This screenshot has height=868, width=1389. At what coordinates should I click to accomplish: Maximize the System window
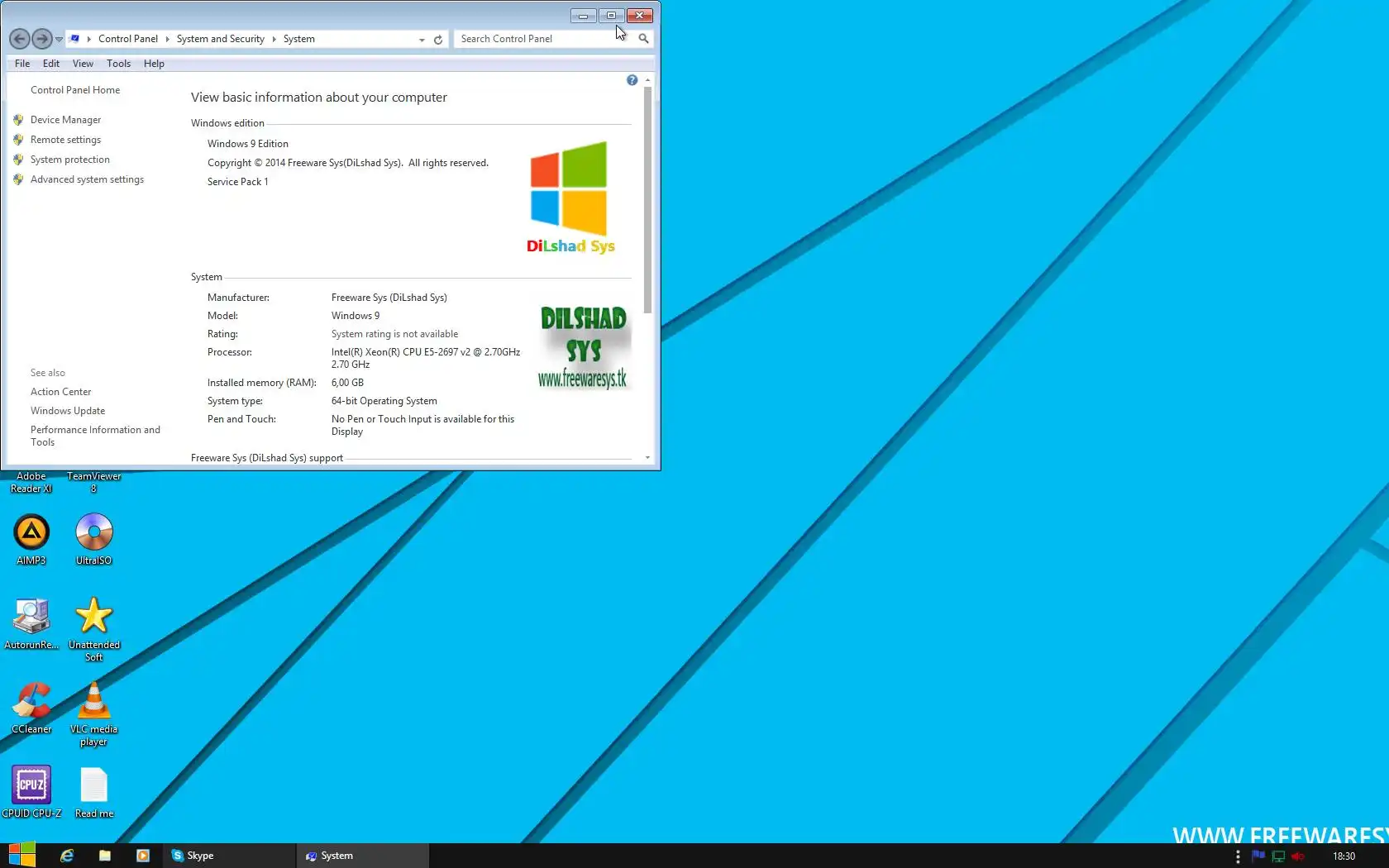coord(611,16)
